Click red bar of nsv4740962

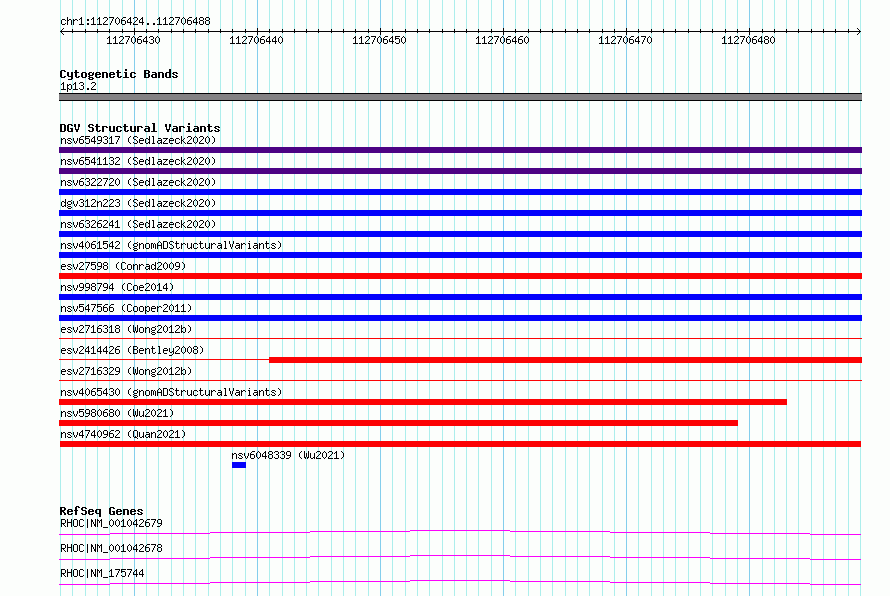coord(460,444)
